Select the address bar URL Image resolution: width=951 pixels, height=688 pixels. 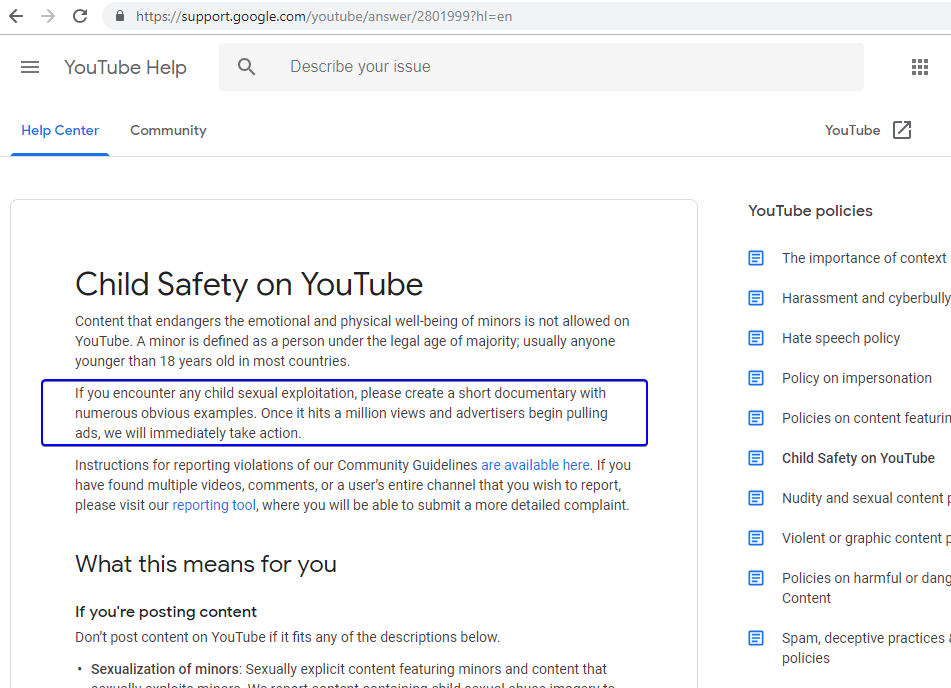(x=324, y=16)
